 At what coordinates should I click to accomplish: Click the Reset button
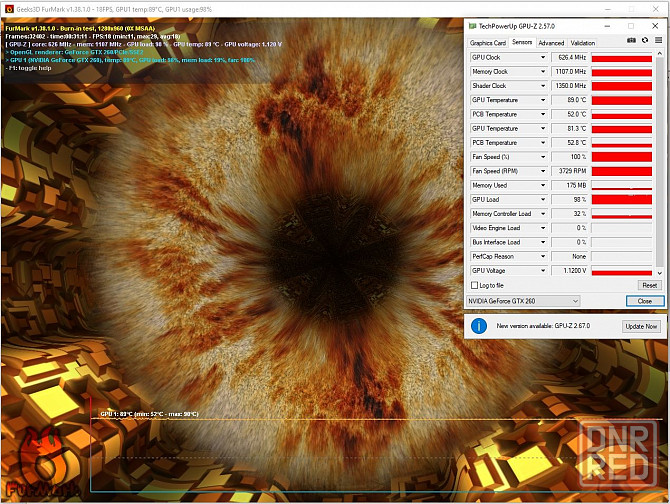tap(649, 285)
